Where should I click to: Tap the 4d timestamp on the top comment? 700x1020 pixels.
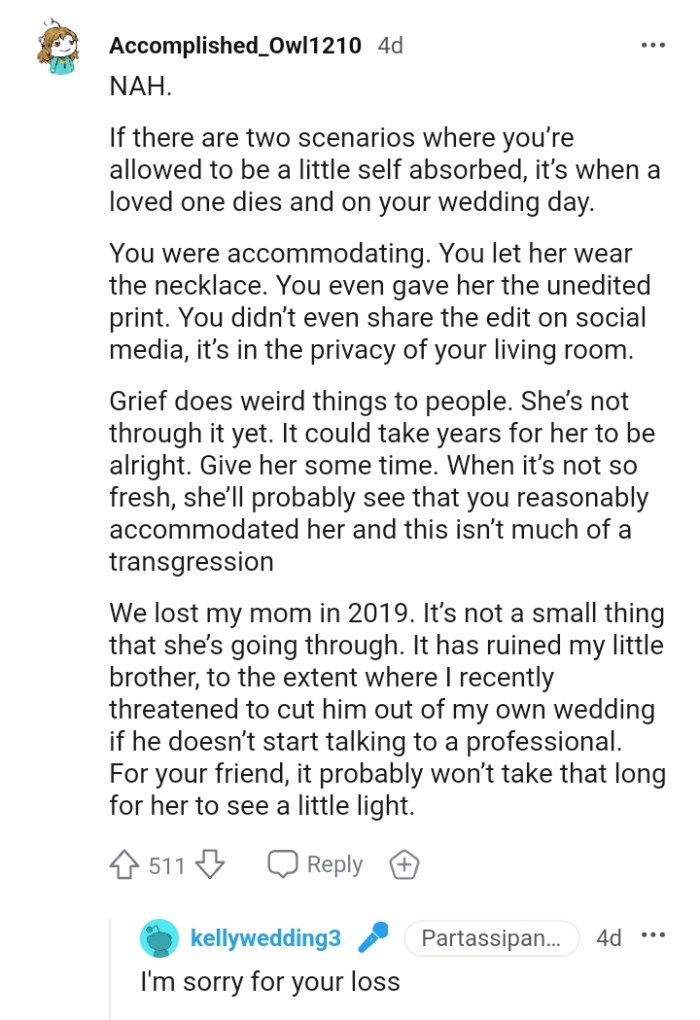389,44
